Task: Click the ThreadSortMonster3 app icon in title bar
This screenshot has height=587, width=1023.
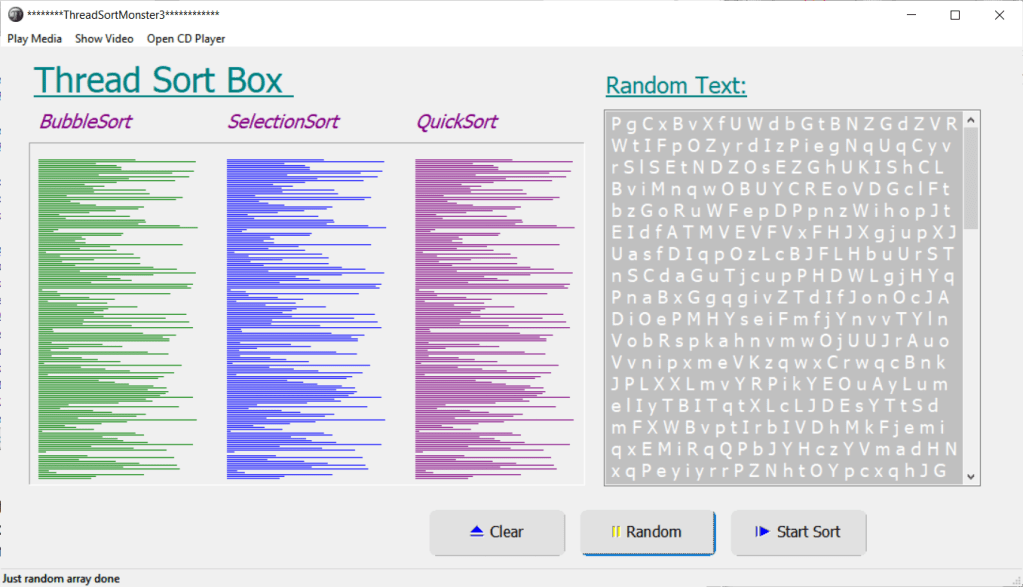Action: coord(15,15)
